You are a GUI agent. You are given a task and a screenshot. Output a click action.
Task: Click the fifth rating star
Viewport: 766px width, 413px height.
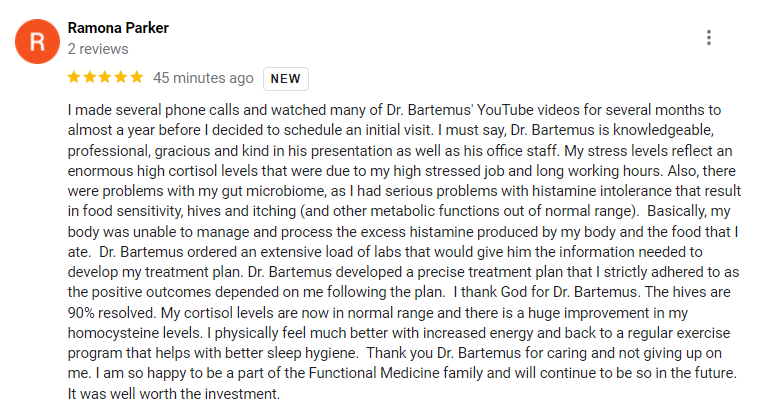(x=137, y=78)
